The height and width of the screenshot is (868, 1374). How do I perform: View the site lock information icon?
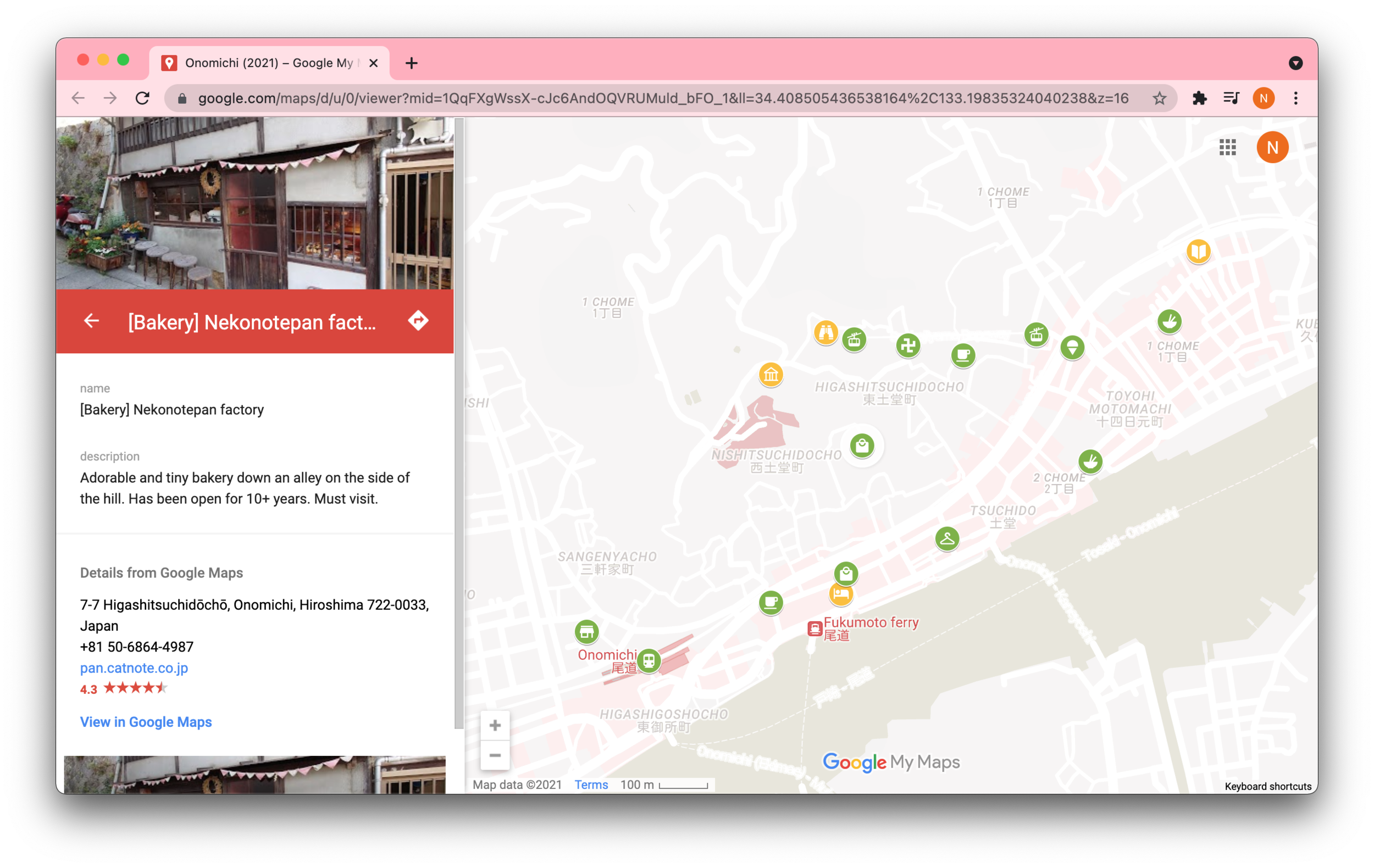tap(182, 98)
